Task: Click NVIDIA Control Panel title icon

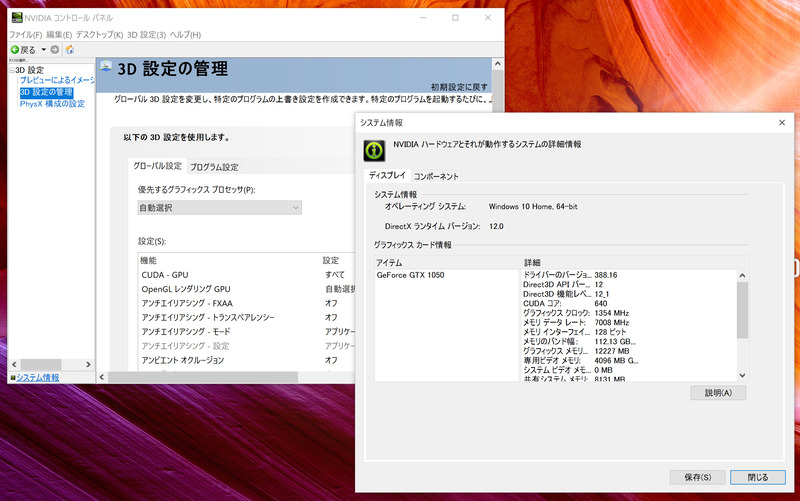Action: tap(17, 18)
